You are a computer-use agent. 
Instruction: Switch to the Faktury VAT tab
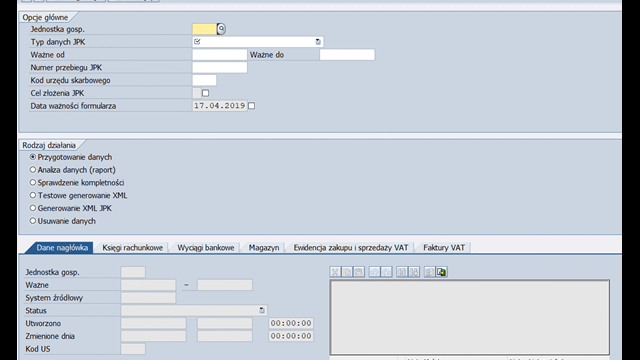click(x=444, y=248)
